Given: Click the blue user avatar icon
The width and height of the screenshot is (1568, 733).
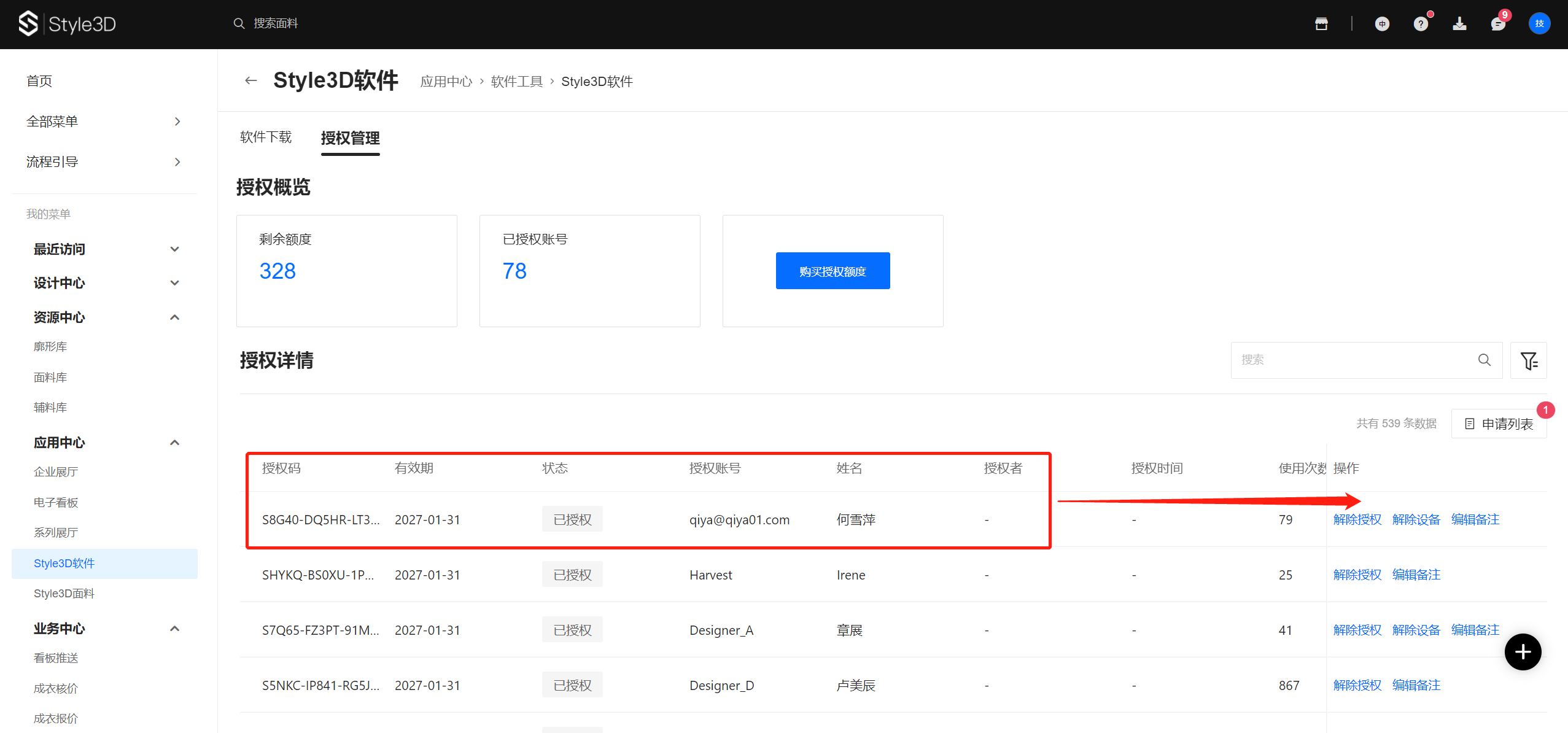Looking at the screenshot, I should click(x=1539, y=24).
